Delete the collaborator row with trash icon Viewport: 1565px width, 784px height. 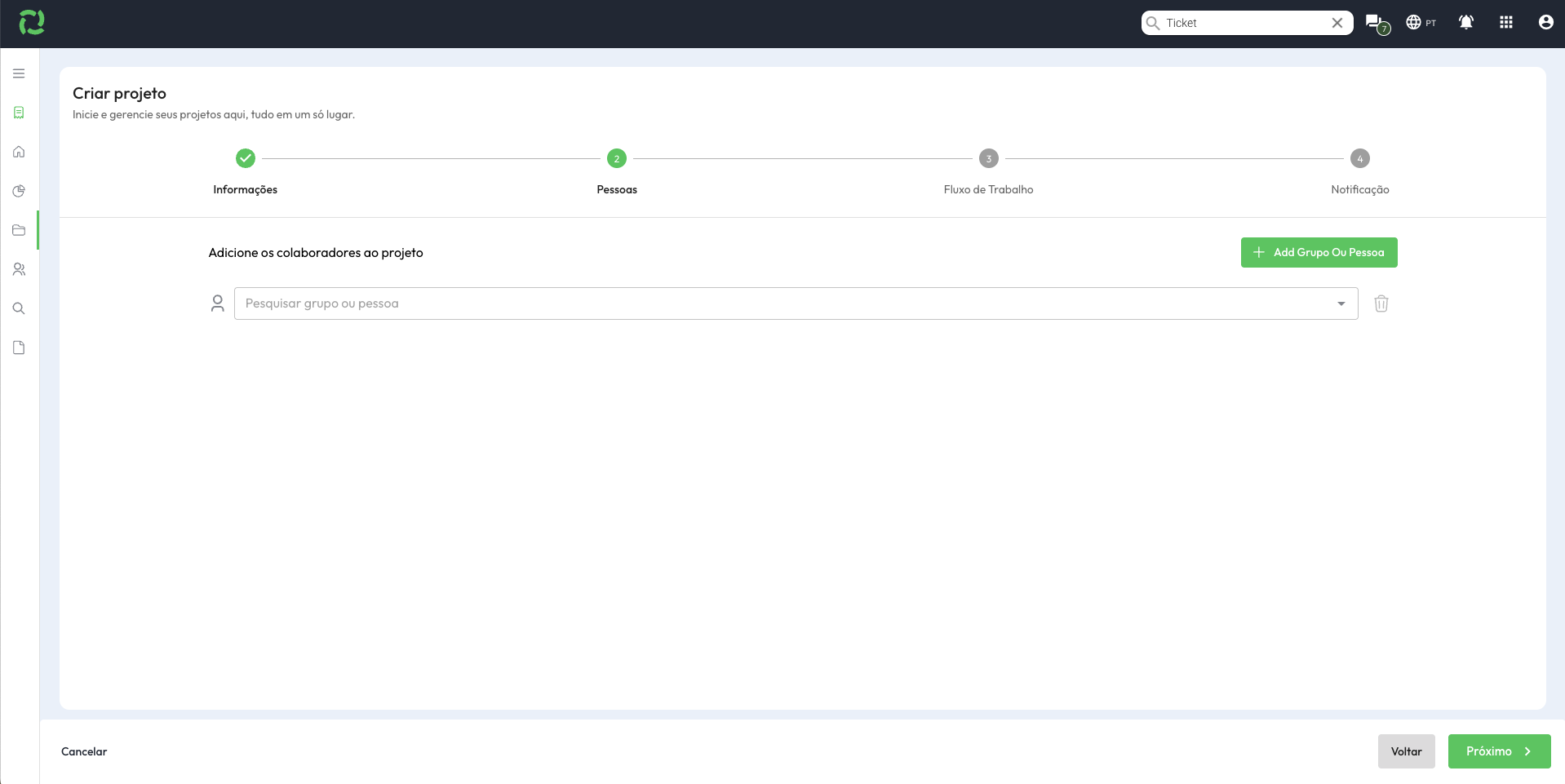click(x=1381, y=303)
